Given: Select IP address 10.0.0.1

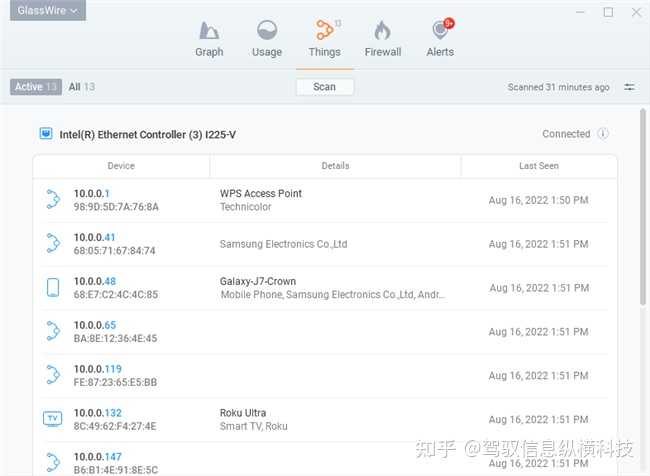Looking at the screenshot, I should tap(92, 193).
